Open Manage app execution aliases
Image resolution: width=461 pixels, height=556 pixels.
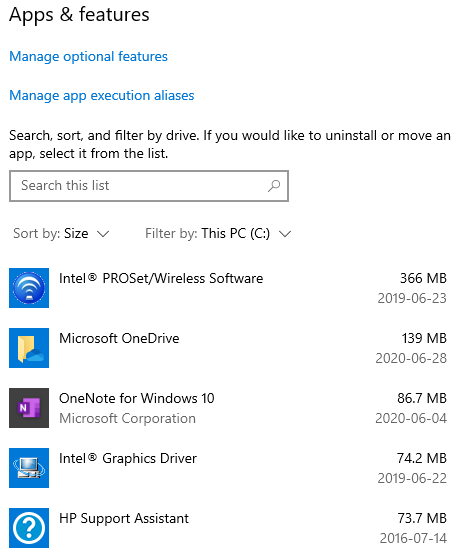[102, 96]
